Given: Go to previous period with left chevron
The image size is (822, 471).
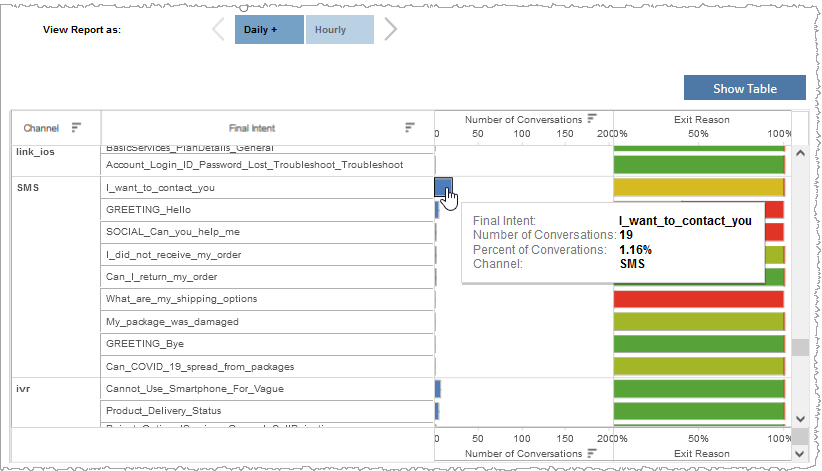Looking at the screenshot, I should click(219, 30).
